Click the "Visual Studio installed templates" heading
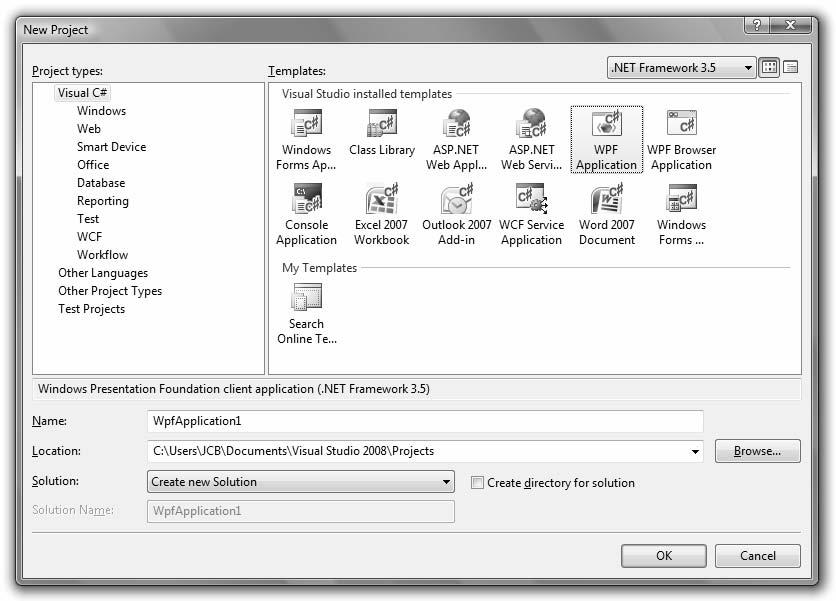The height and width of the screenshot is (601, 836). coord(367,94)
